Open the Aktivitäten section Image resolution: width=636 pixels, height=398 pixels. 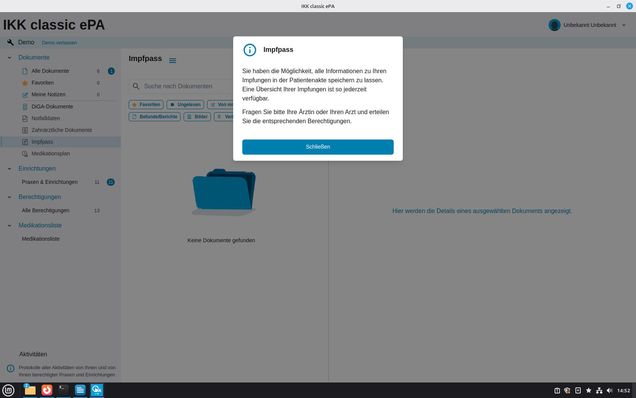pos(33,354)
